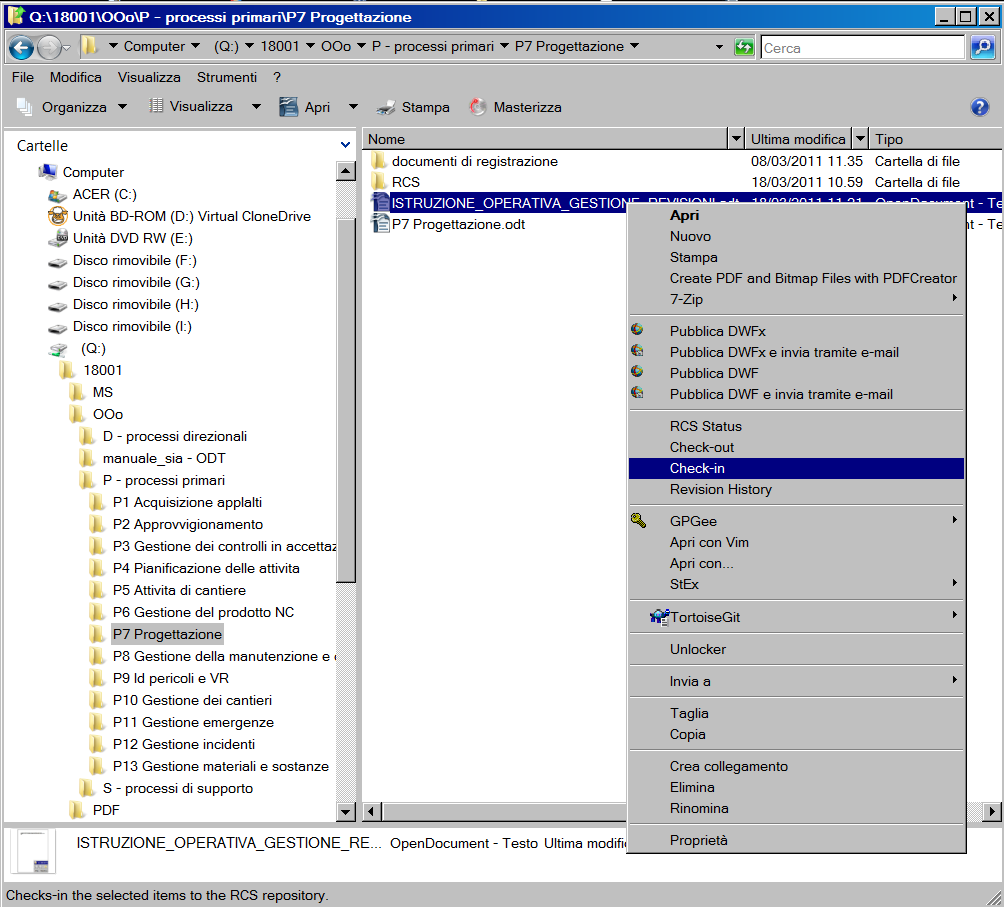Click the Masterizza toolbar button

[515, 107]
